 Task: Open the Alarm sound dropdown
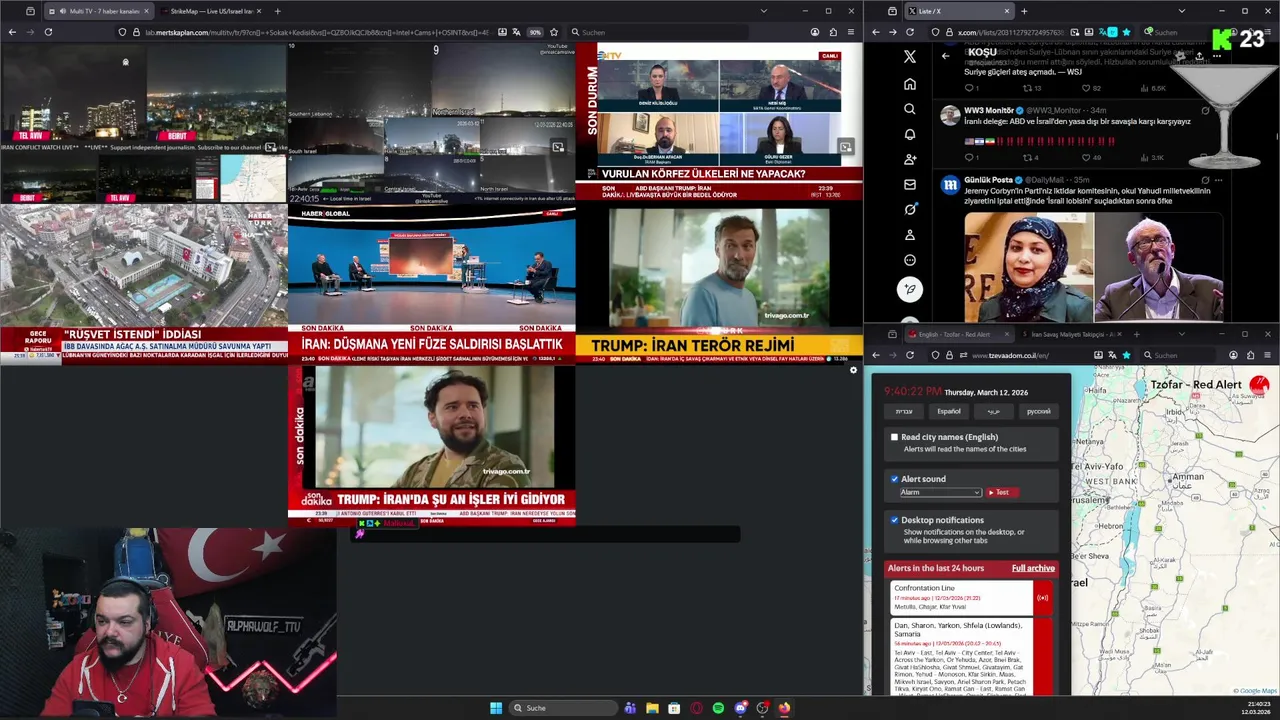pyautogui.click(x=941, y=492)
